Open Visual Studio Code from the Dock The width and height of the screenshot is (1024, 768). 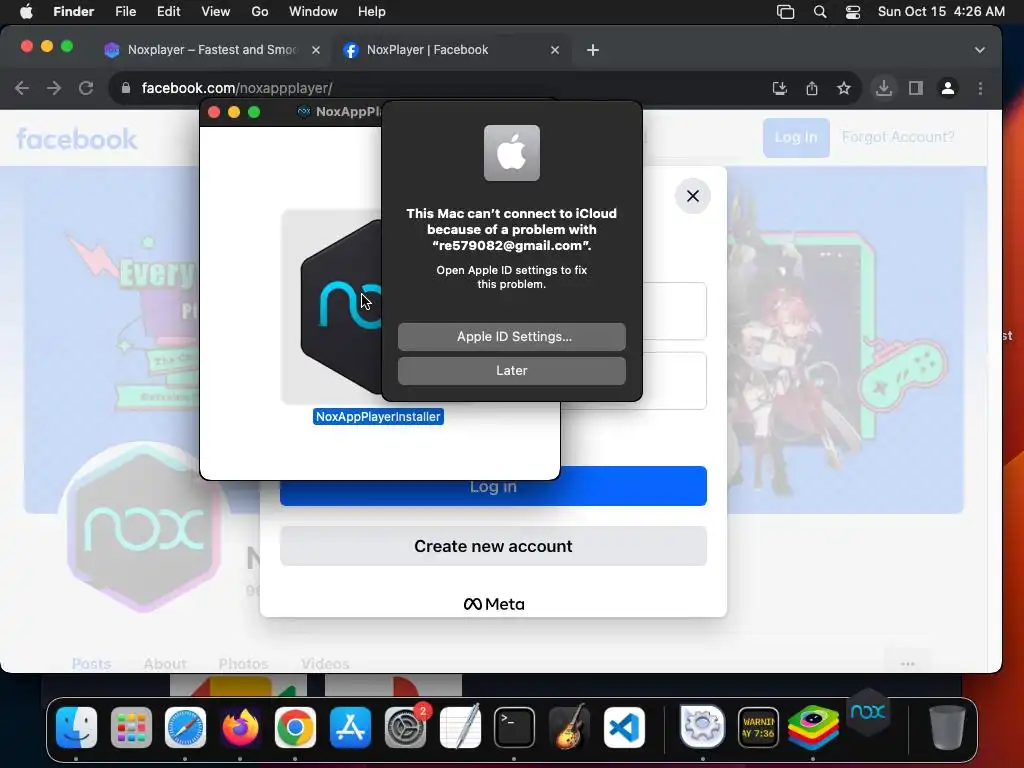click(x=624, y=727)
